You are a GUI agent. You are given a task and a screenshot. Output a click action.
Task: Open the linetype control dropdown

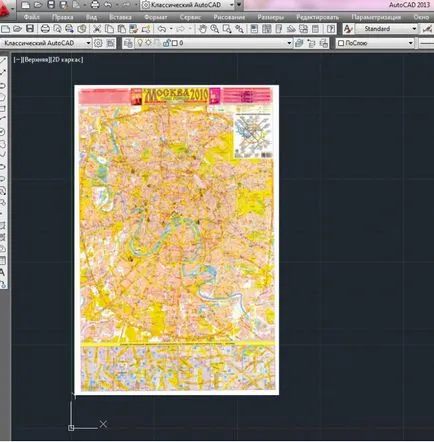point(426,43)
